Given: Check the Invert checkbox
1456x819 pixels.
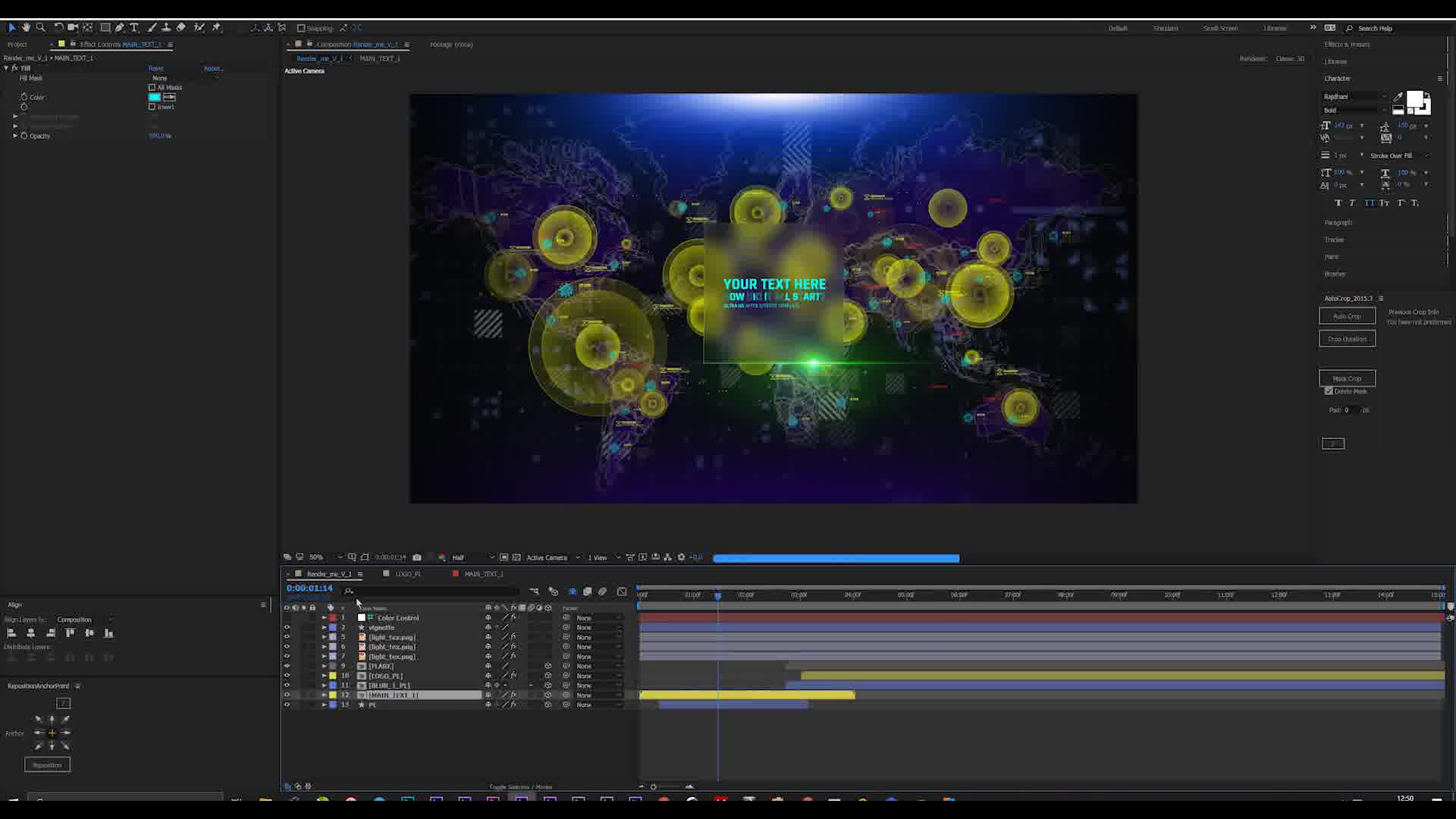Looking at the screenshot, I should 152,107.
